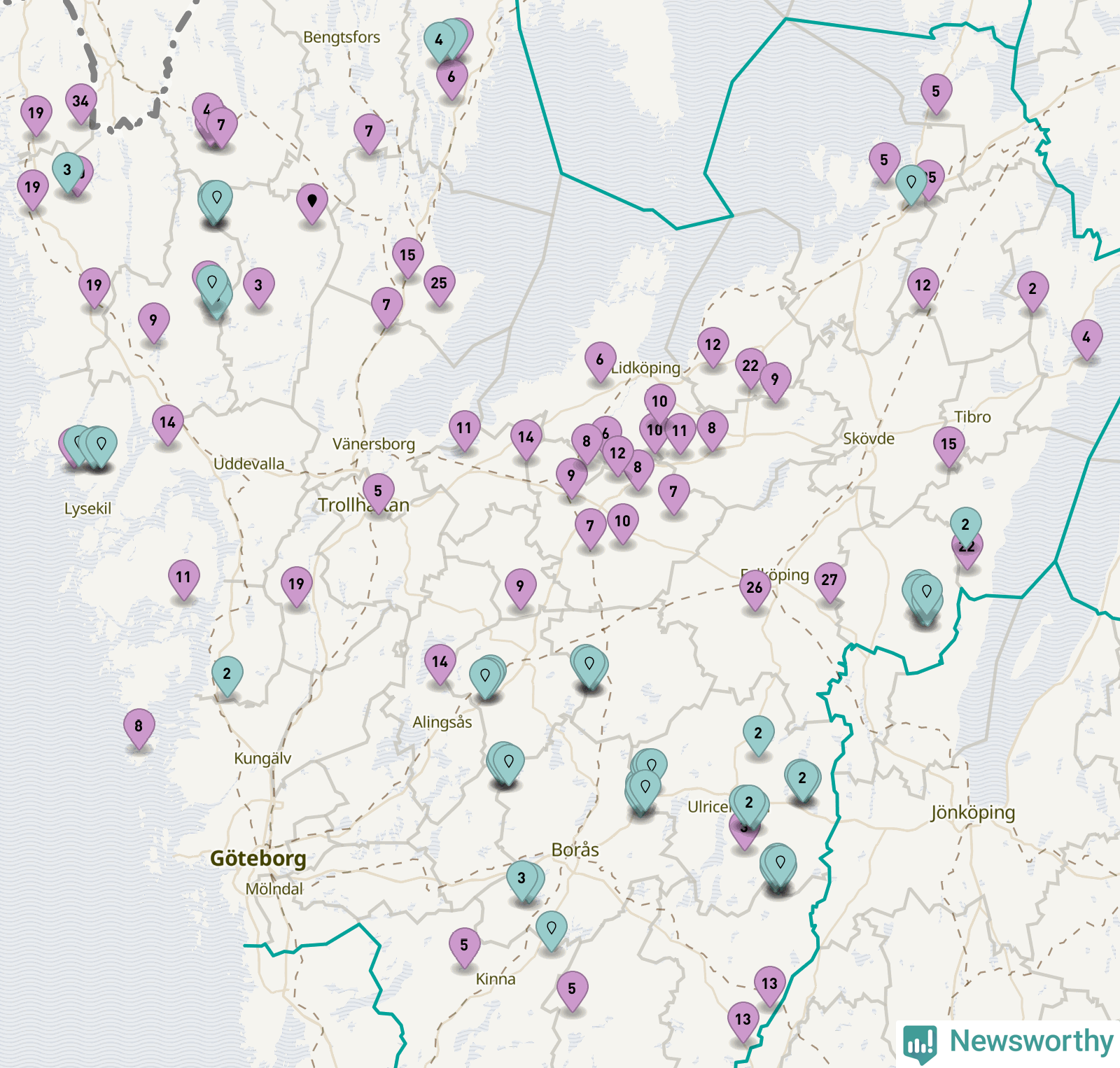Click the purple marker labeled 25

click(x=439, y=286)
